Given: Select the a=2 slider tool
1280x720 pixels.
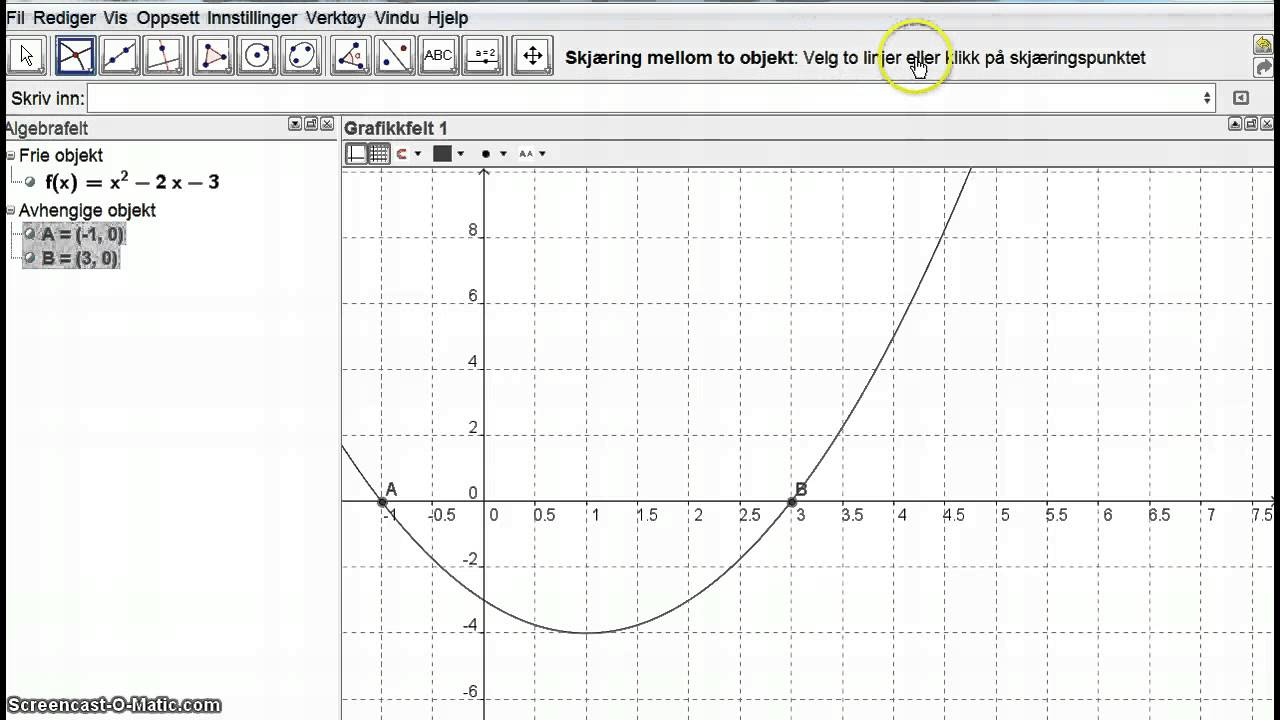Looking at the screenshot, I should pyautogui.click(x=484, y=56).
